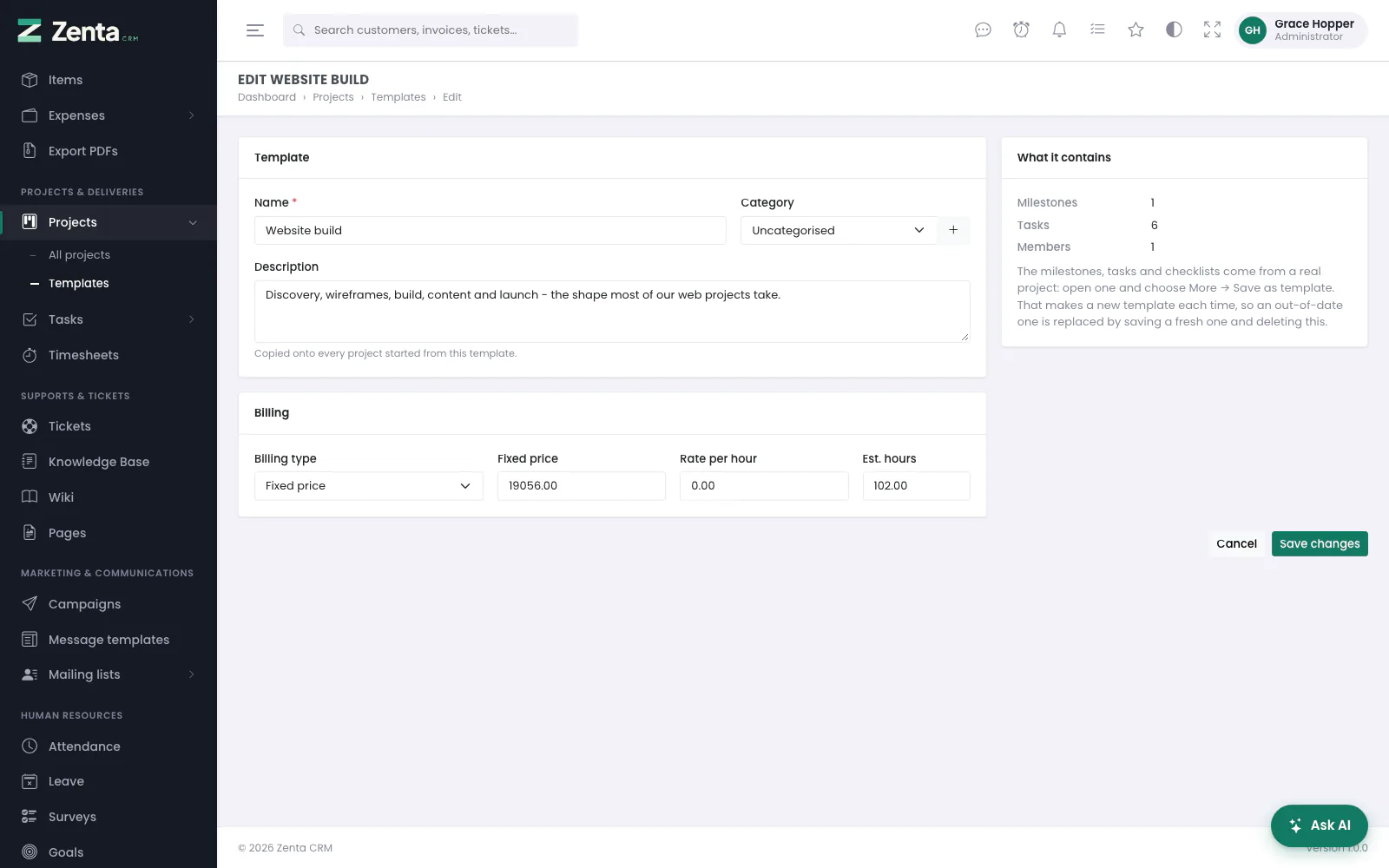The image size is (1389, 868).
Task: Click the Fixed price field
Action: (582, 486)
